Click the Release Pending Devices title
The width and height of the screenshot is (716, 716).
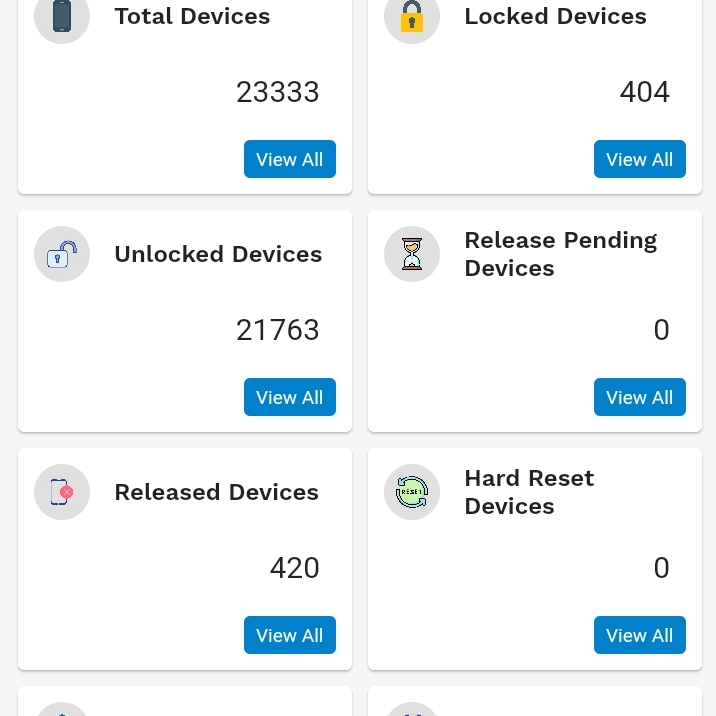coord(560,254)
